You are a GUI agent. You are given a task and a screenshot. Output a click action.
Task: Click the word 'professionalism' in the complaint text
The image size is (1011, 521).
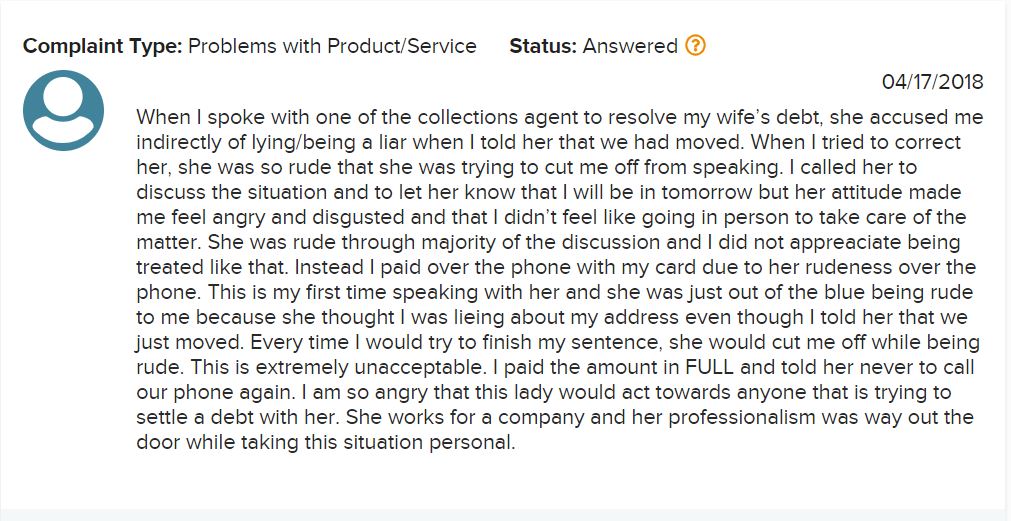pos(741,418)
